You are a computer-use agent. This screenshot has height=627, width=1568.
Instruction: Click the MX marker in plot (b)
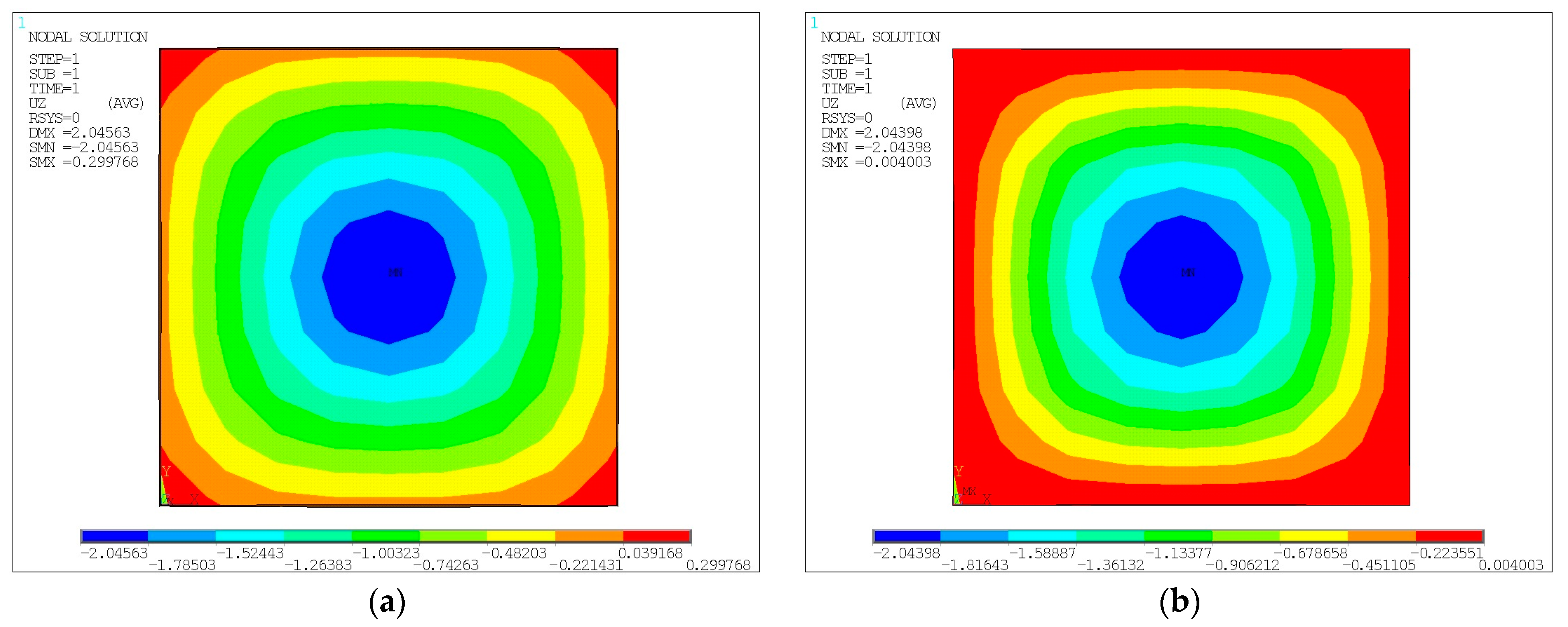click(x=970, y=491)
